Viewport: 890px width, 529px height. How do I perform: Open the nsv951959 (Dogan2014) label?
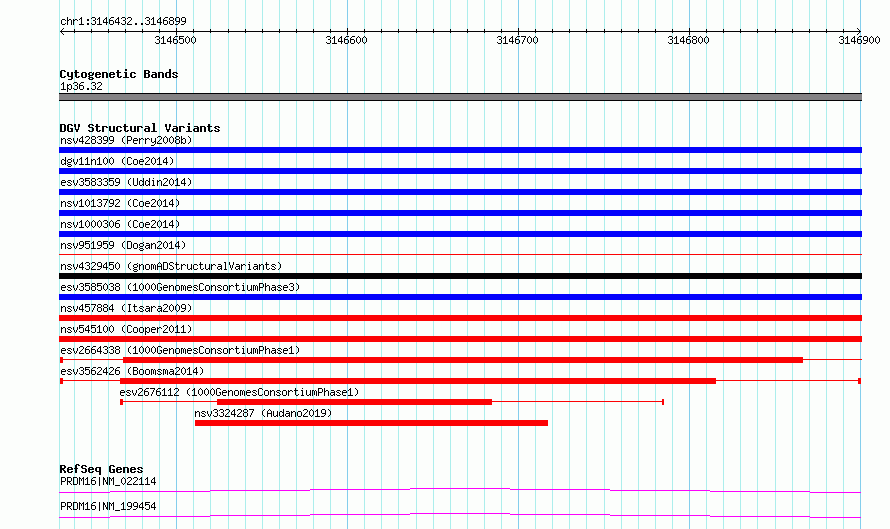pos(123,245)
